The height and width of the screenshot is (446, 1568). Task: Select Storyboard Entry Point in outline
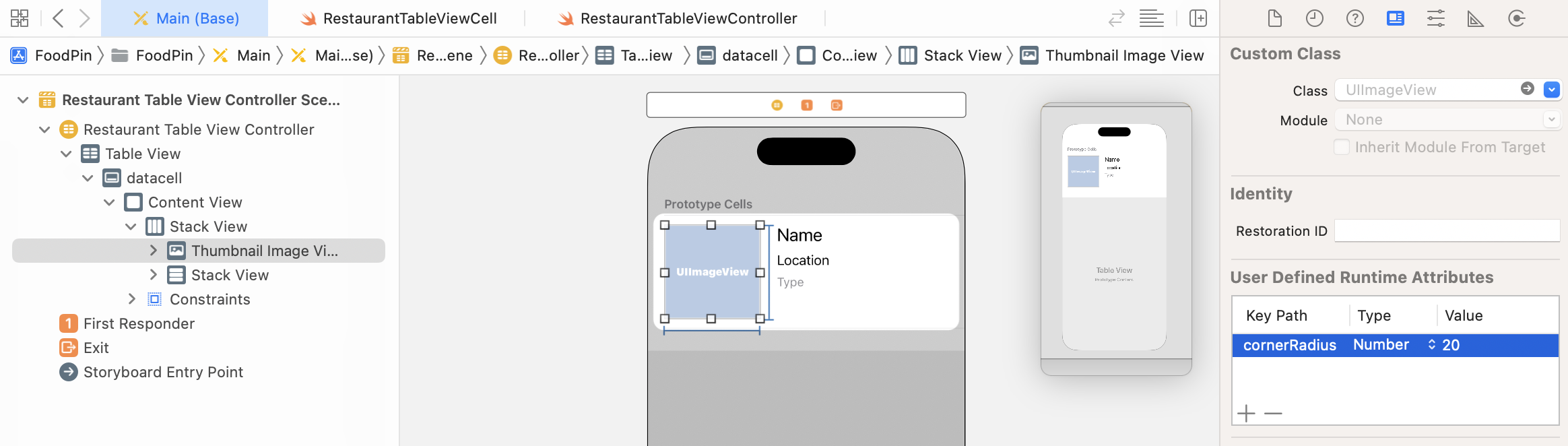163,372
